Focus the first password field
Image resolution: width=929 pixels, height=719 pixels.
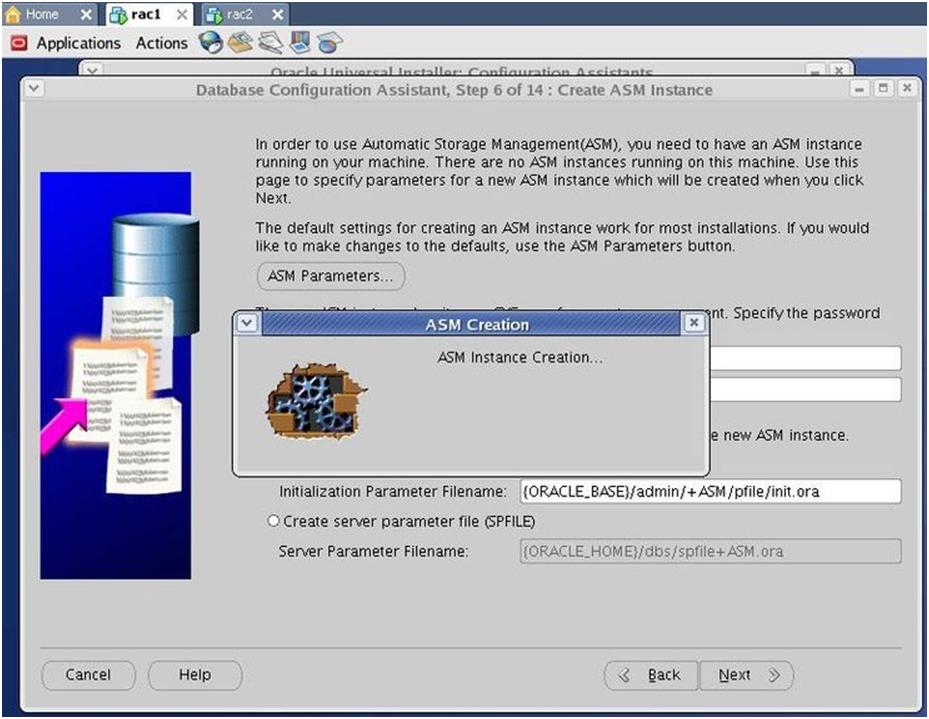[805, 358]
